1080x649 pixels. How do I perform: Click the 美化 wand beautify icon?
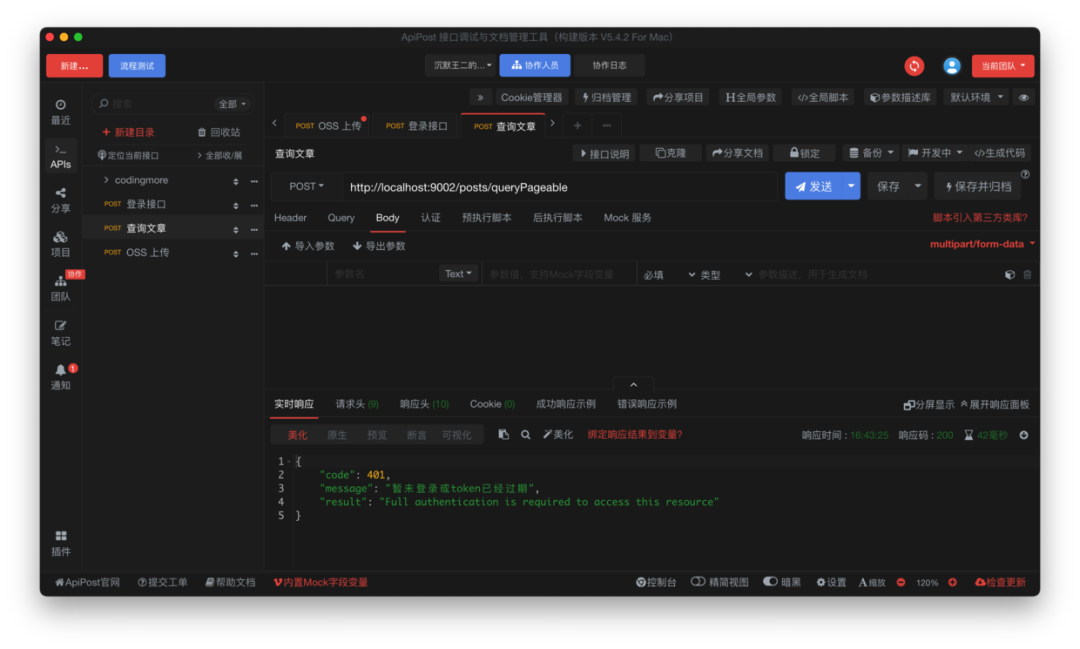[x=558, y=435]
